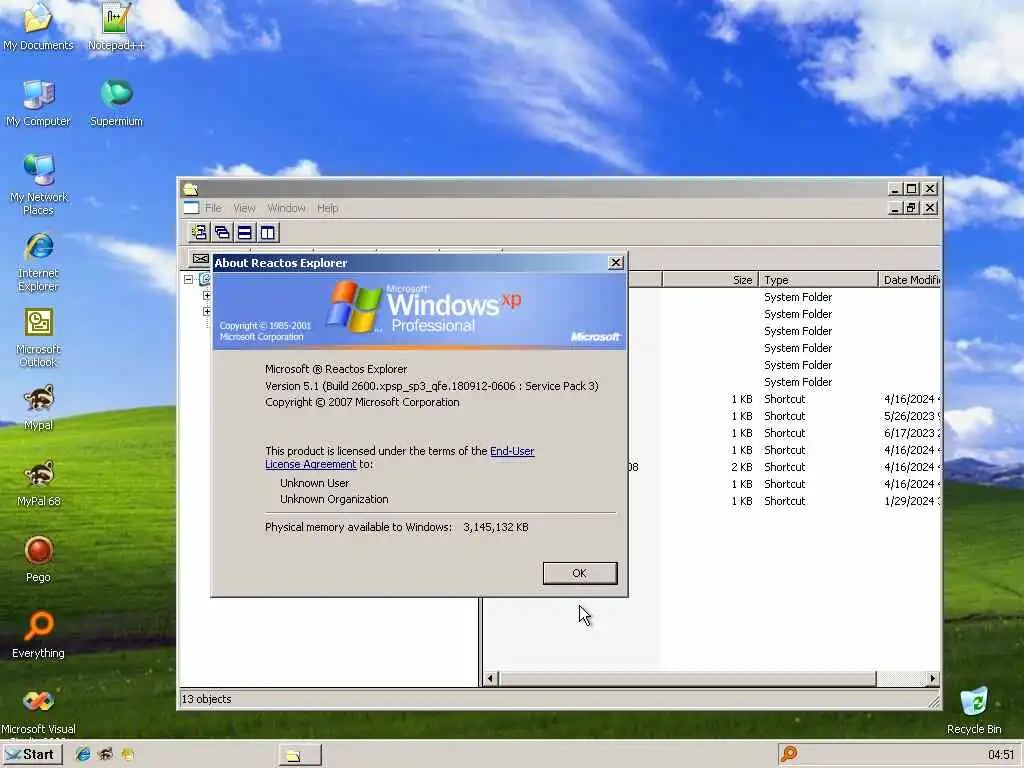This screenshot has width=1024, height=768.
Task: Click the taskbar clock showing 04:51
Action: (1001, 755)
